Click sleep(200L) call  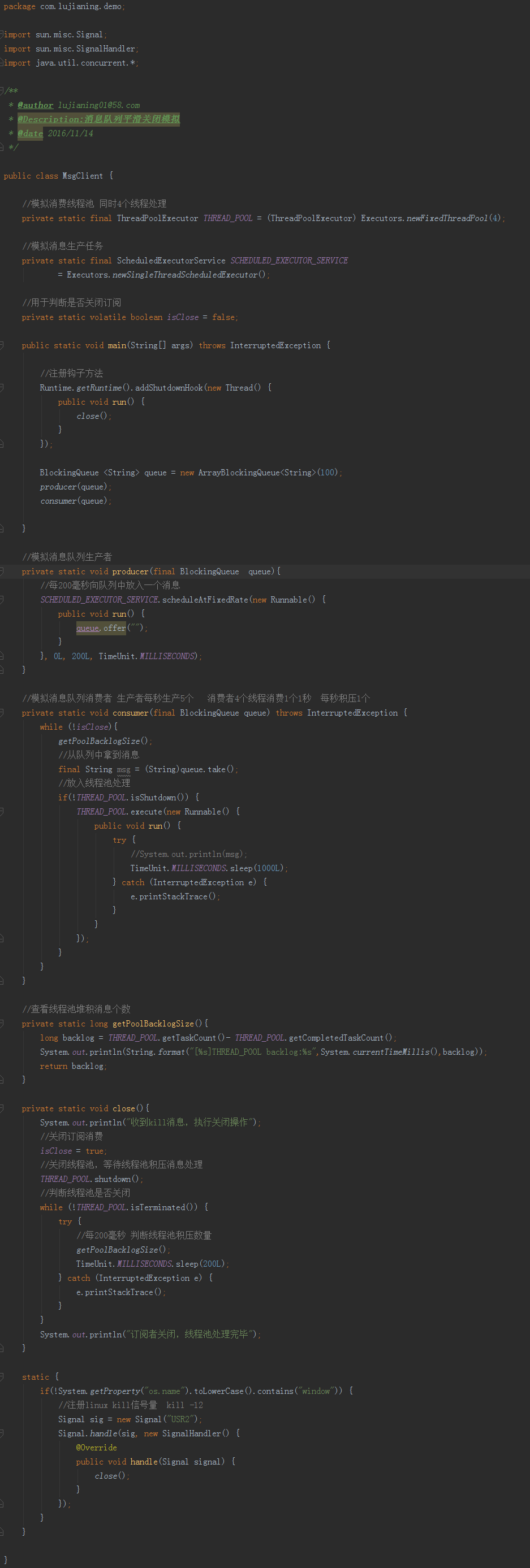[x=200, y=1264]
